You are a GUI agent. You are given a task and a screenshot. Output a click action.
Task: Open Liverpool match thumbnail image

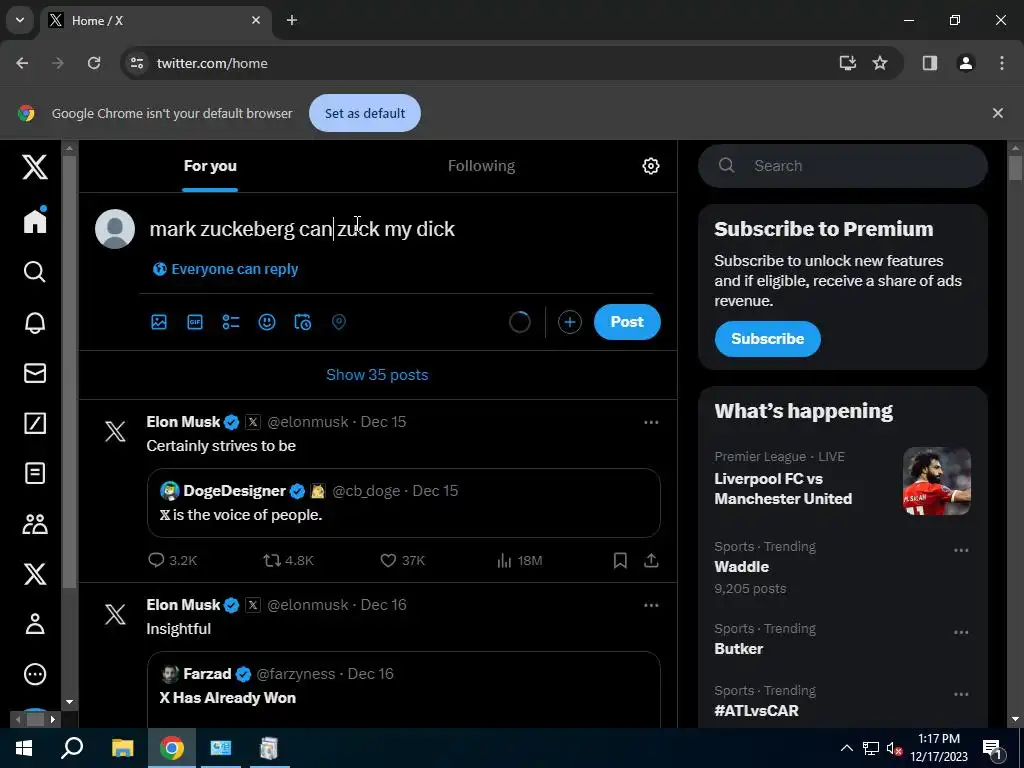point(936,481)
